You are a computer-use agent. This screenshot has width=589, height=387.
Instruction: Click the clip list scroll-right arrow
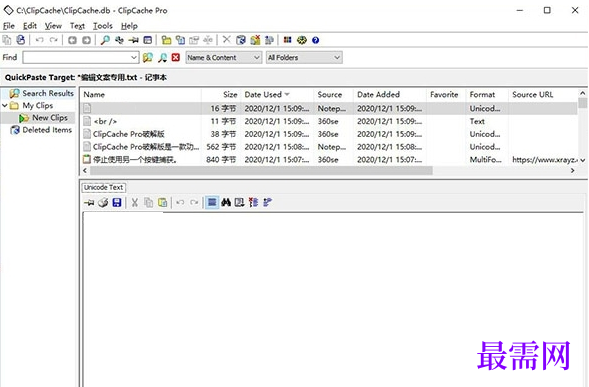[572, 171]
